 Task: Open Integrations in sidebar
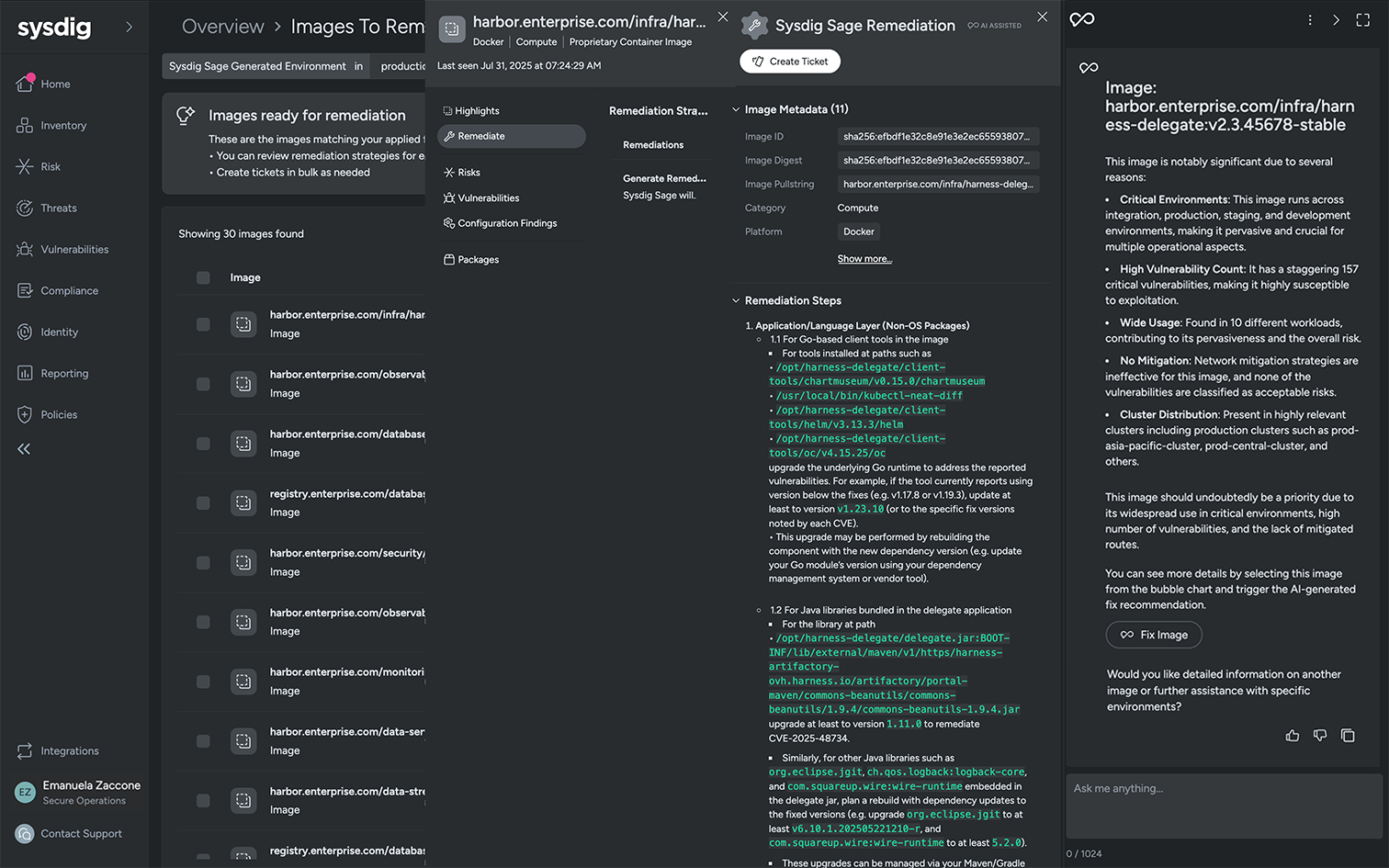click(57, 751)
